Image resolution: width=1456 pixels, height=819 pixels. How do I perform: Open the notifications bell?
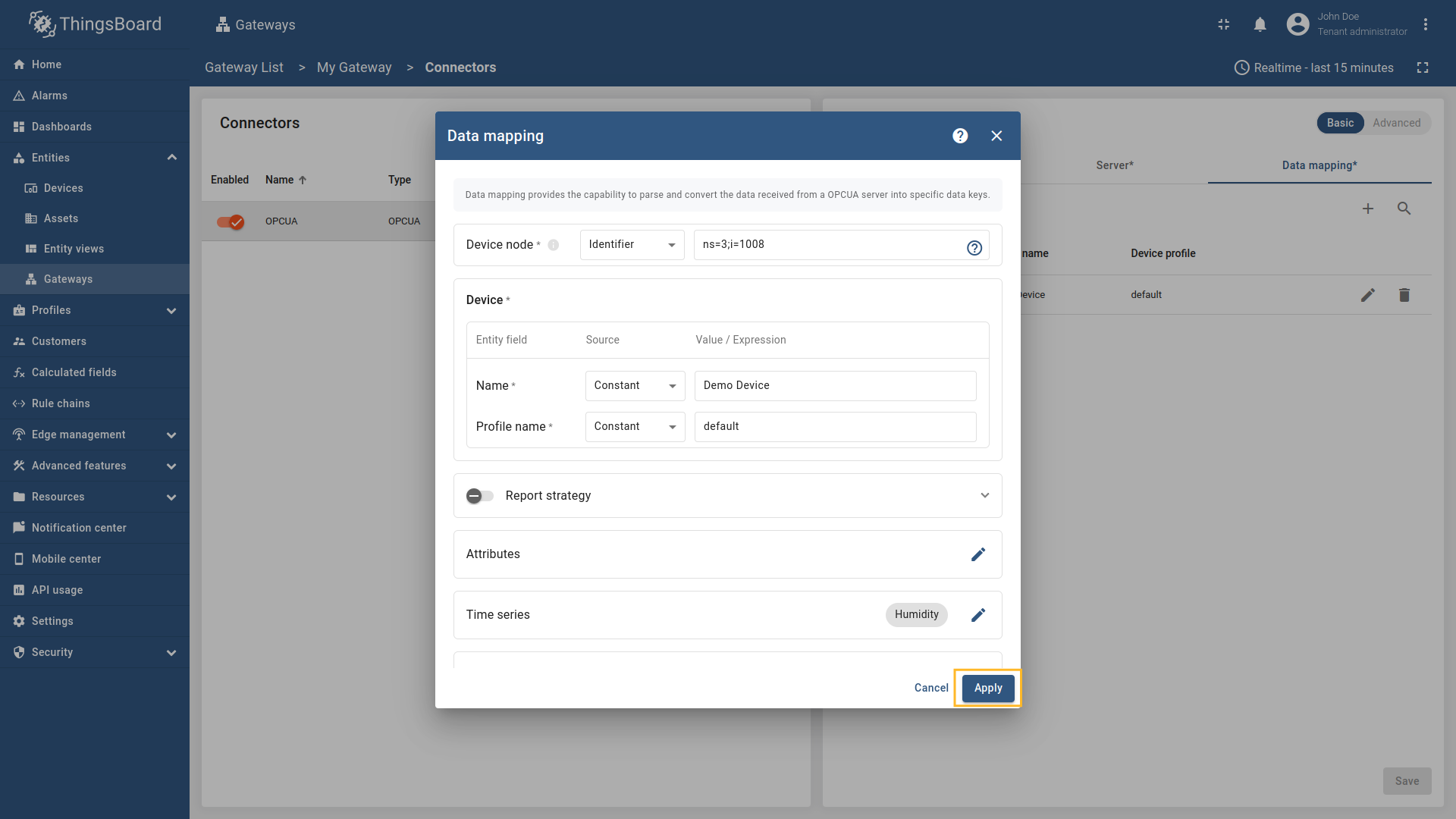(1260, 24)
